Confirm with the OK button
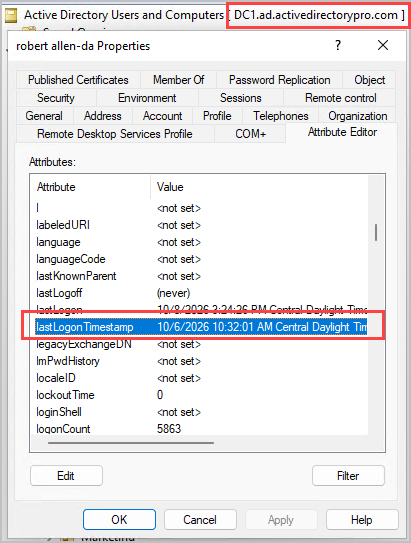The width and height of the screenshot is (411, 543). point(119,519)
